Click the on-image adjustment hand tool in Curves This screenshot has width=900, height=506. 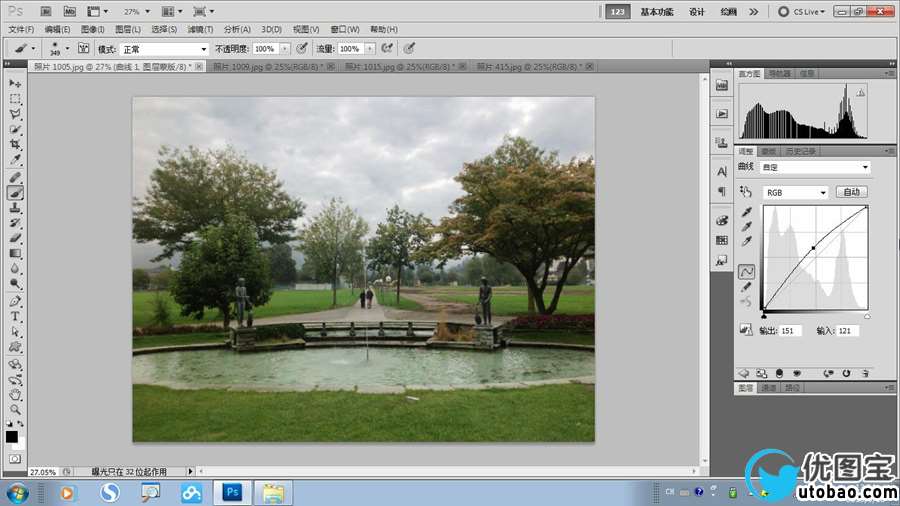click(746, 192)
